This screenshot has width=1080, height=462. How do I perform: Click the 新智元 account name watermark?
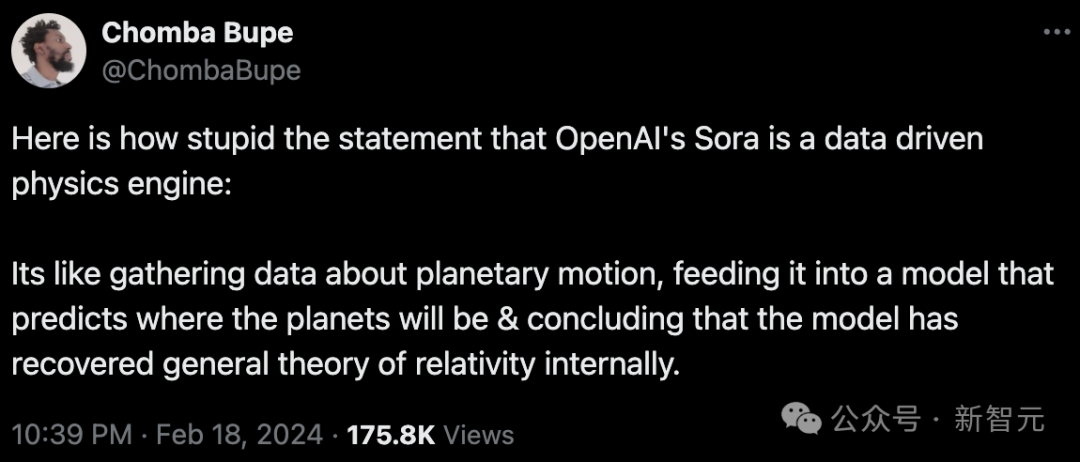tap(998, 419)
